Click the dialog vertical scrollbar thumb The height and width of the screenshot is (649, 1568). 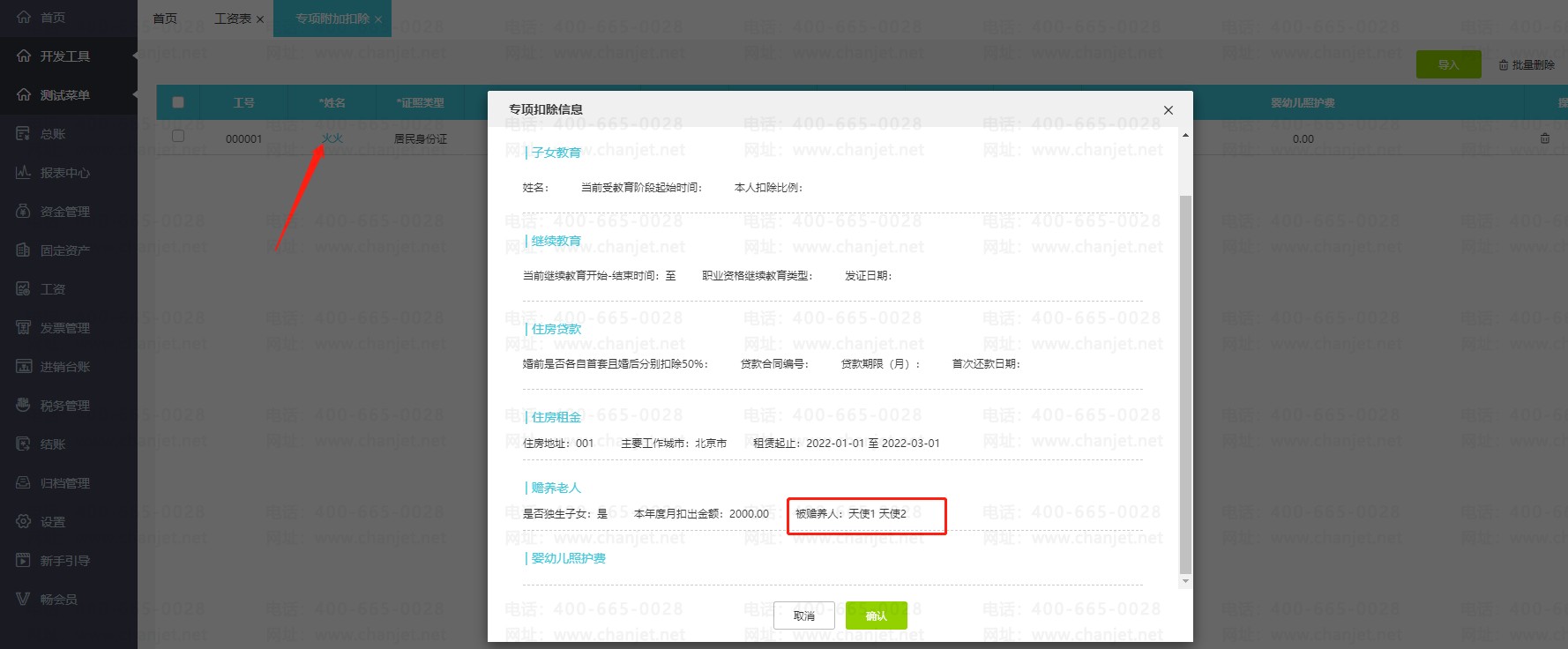[1185, 384]
